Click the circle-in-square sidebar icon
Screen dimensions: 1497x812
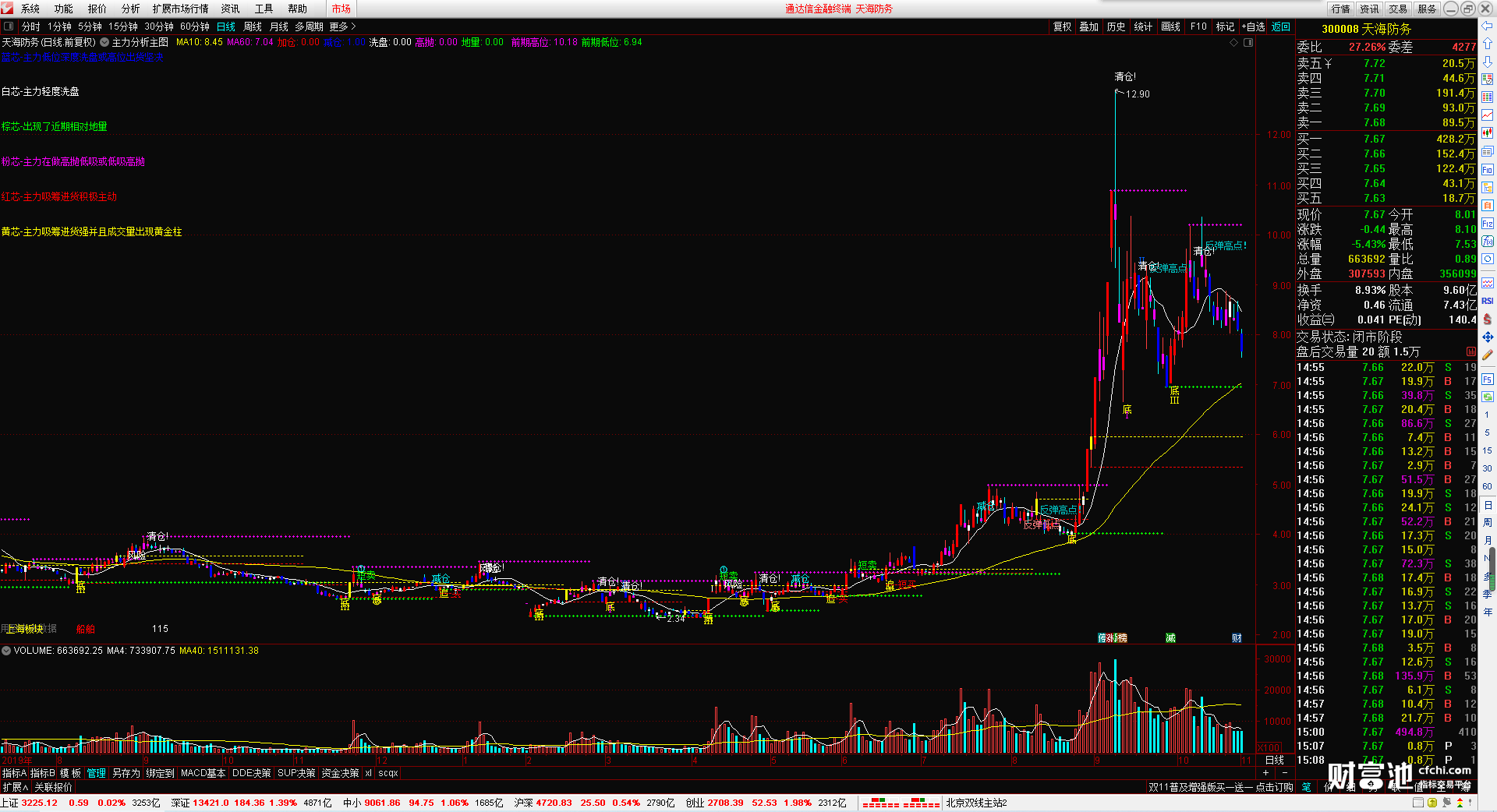click(x=1488, y=259)
